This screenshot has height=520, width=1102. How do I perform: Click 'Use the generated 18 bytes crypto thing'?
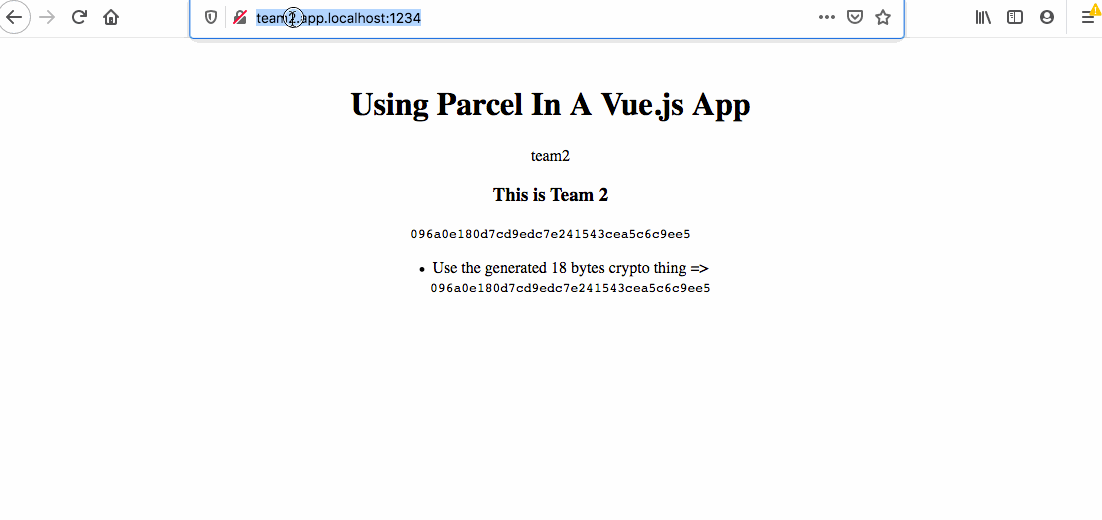coord(559,268)
